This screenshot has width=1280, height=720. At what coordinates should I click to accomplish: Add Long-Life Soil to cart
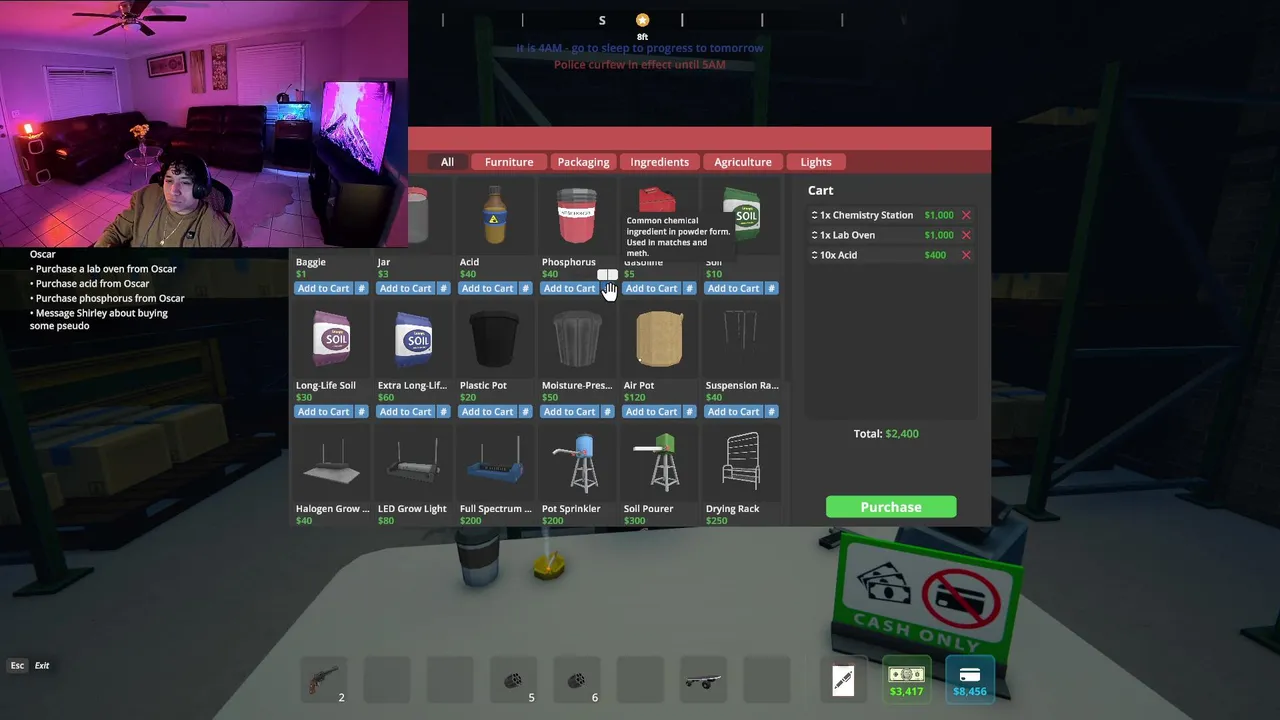[324, 411]
